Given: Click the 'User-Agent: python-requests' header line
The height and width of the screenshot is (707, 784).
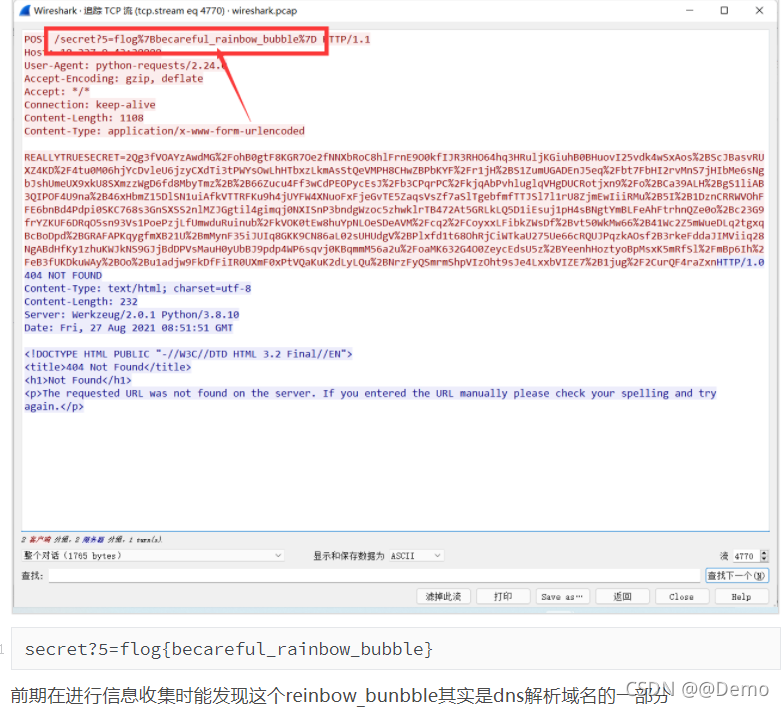Looking at the screenshot, I should (x=125, y=66).
